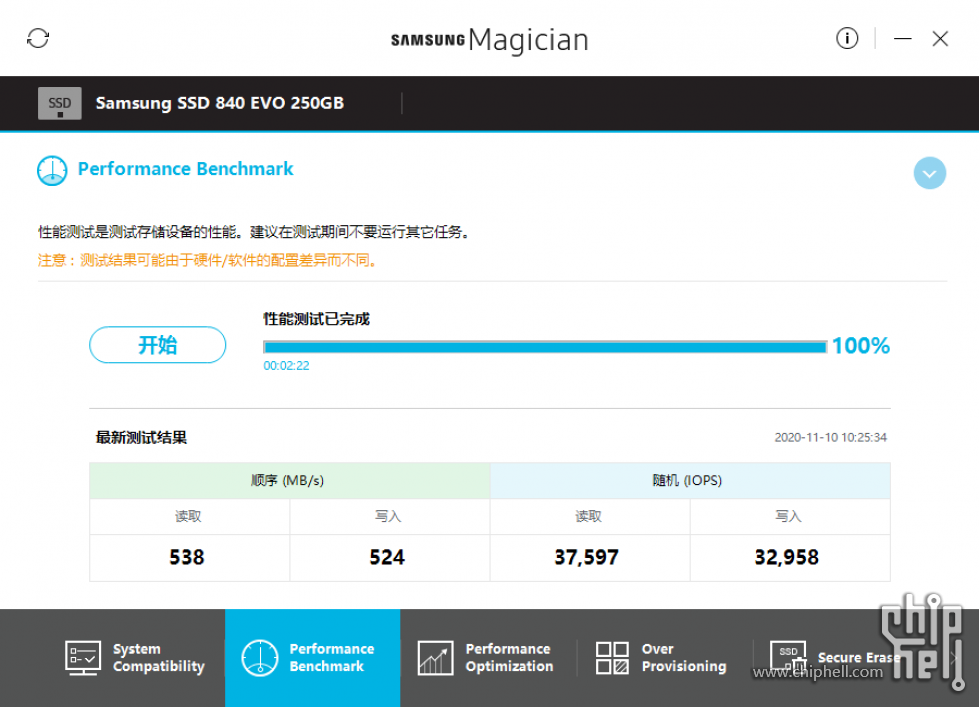Click the benchmark progress bar
This screenshot has width=979, height=707.
tap(544, 347)
